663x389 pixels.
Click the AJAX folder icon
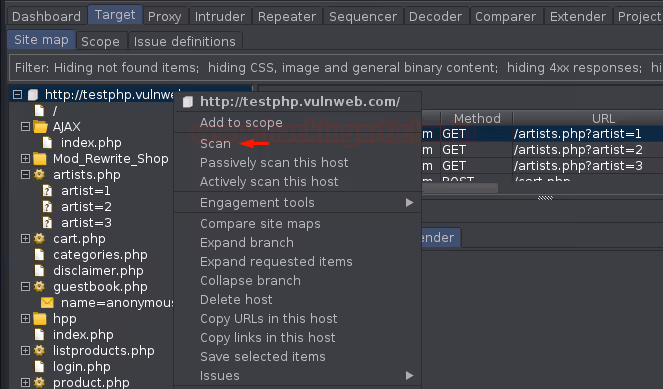pos(40,127)
